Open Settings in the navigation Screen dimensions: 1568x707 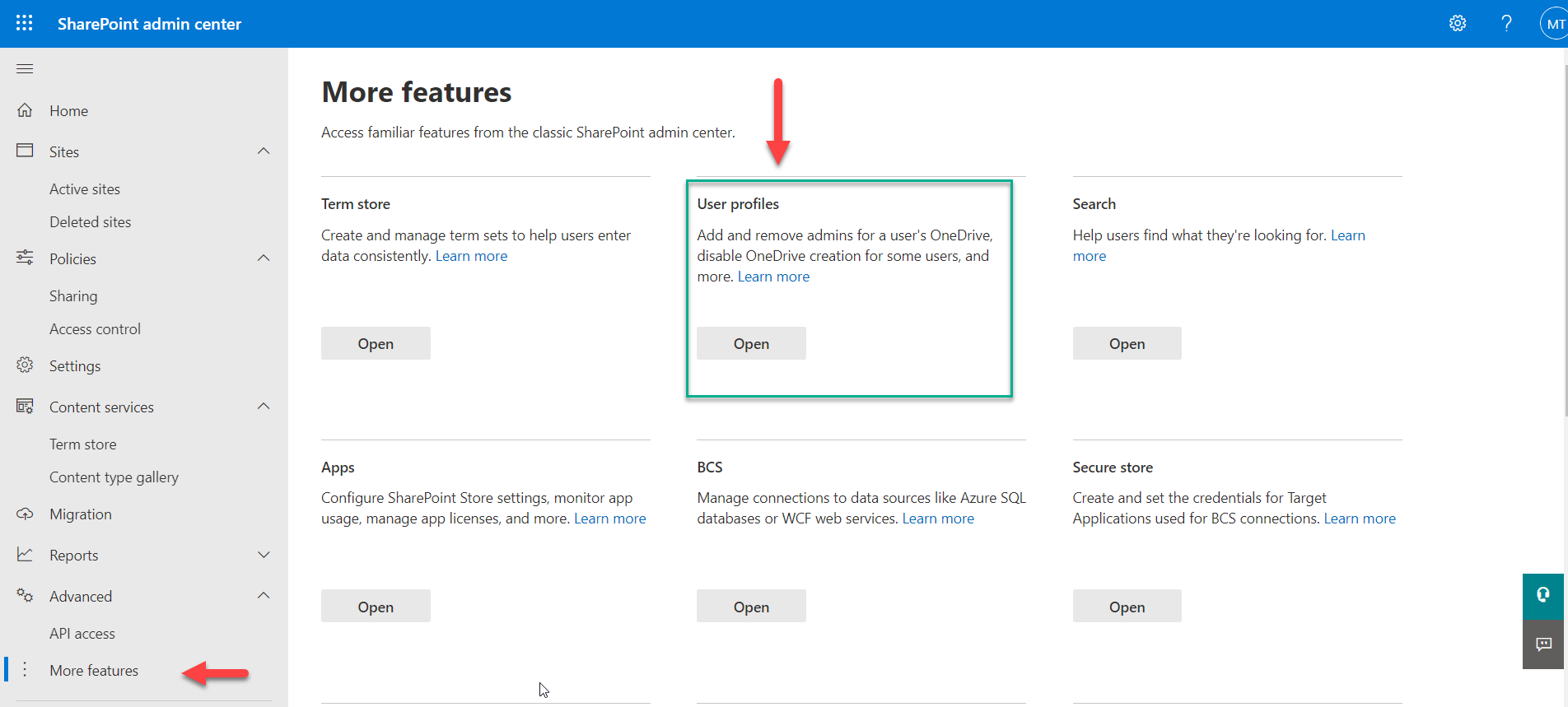pos(75,366)
